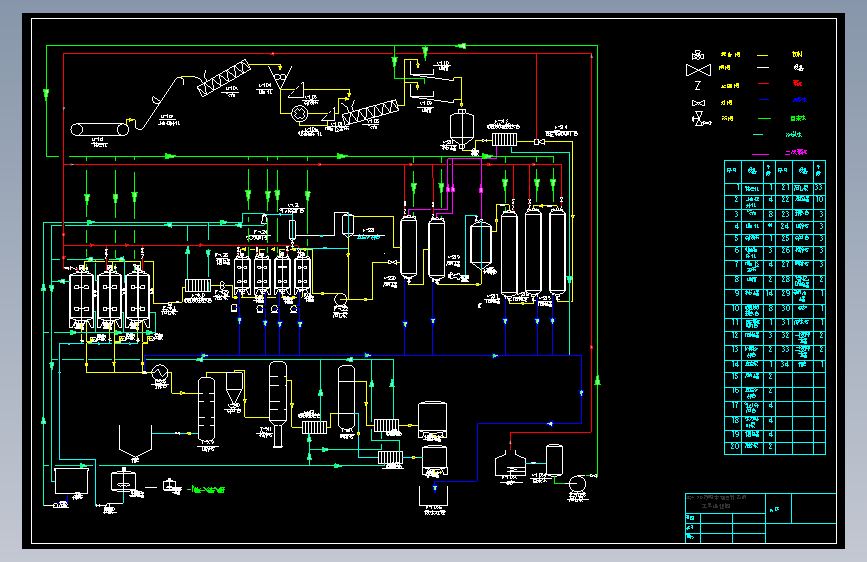Select the Z-shaped valve symbol in the legend
867x562 pixels.
[698, 86]
